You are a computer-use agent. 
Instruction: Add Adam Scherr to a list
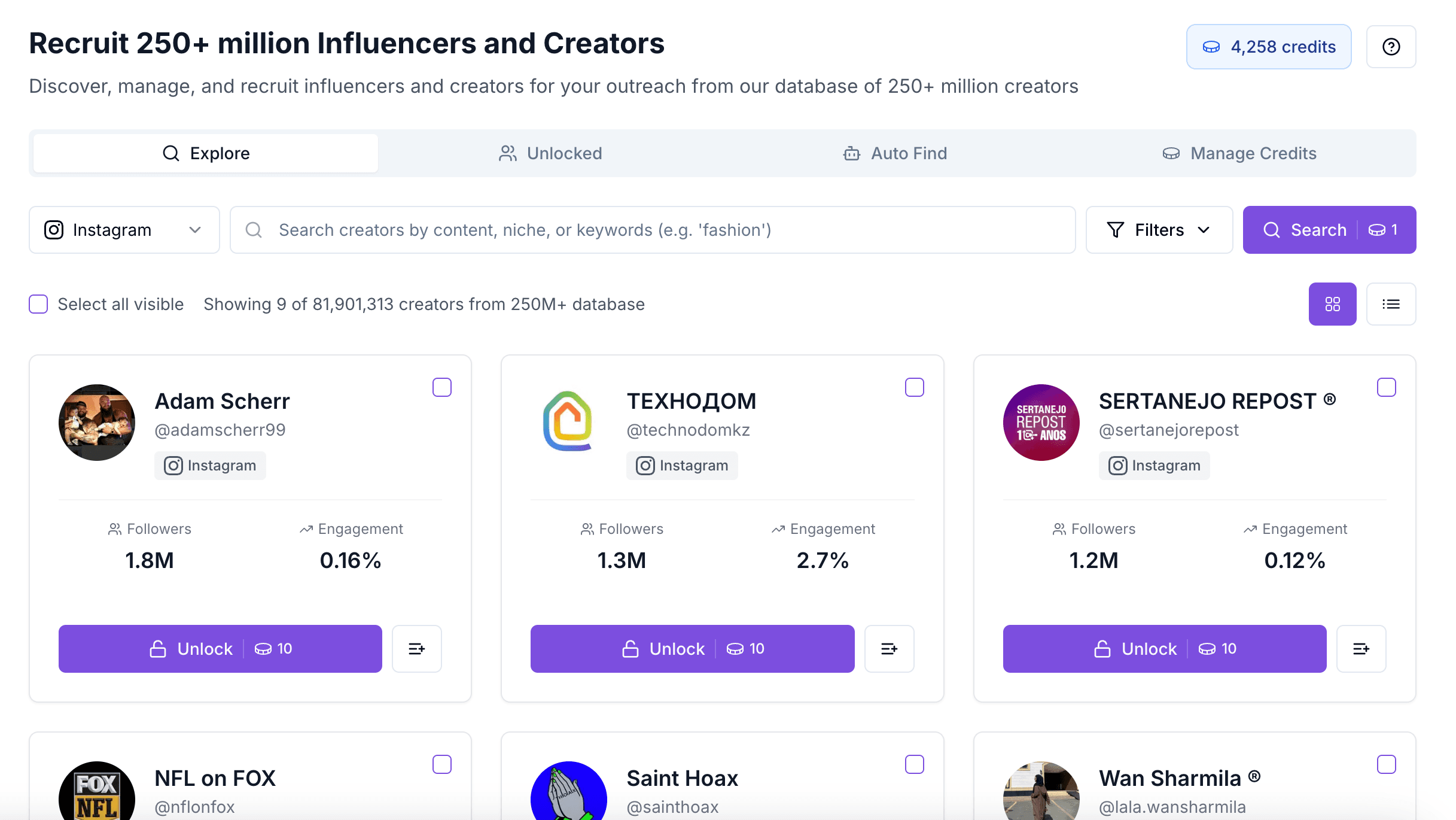point(416,649)
